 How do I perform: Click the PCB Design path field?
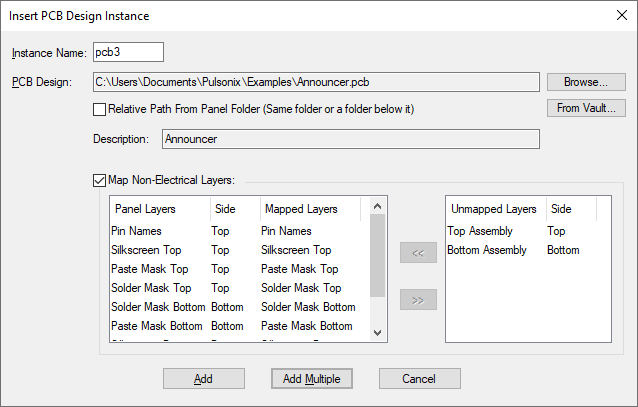315,81
